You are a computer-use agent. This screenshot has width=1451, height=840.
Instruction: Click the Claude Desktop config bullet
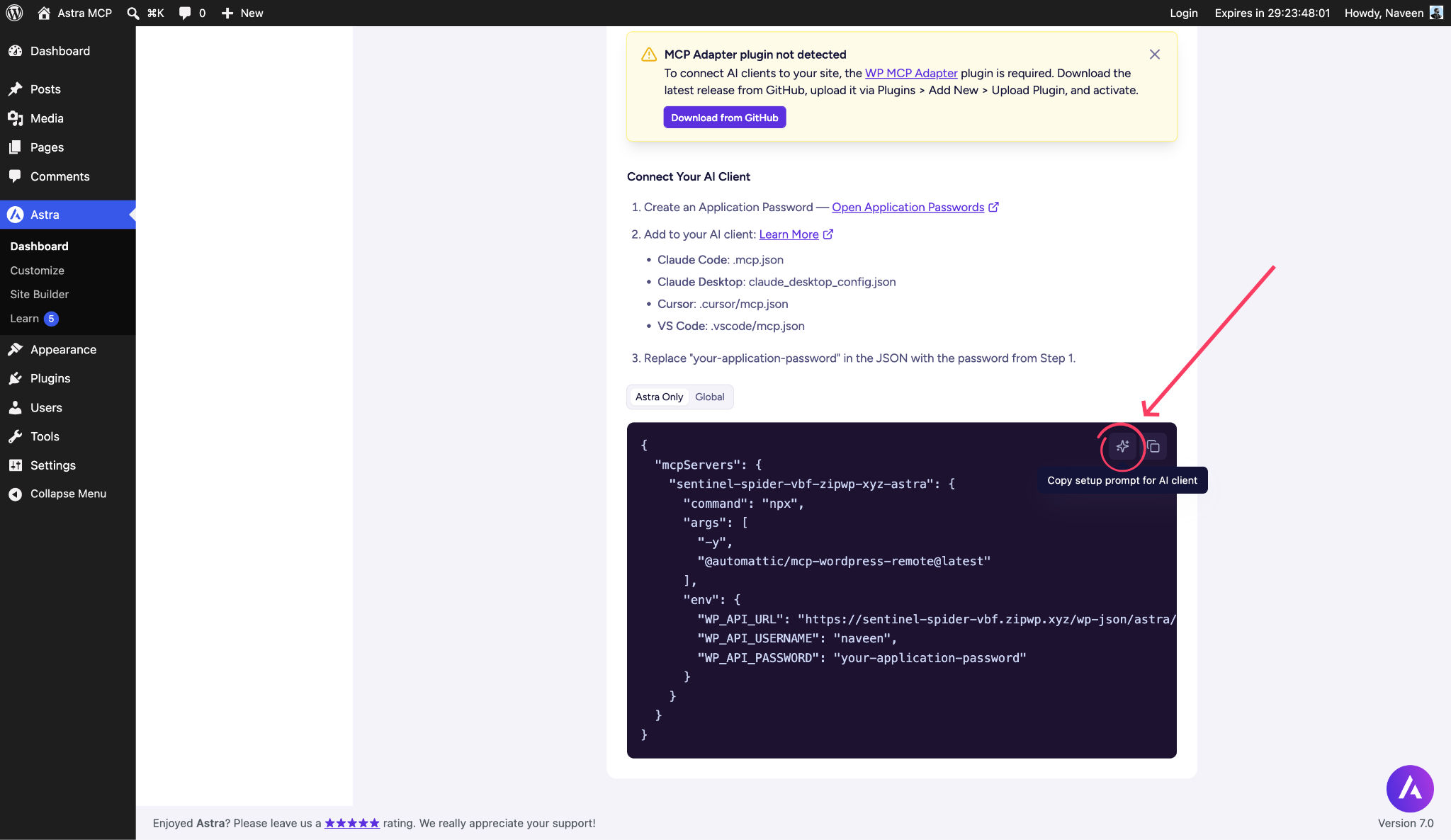point(777,282)
